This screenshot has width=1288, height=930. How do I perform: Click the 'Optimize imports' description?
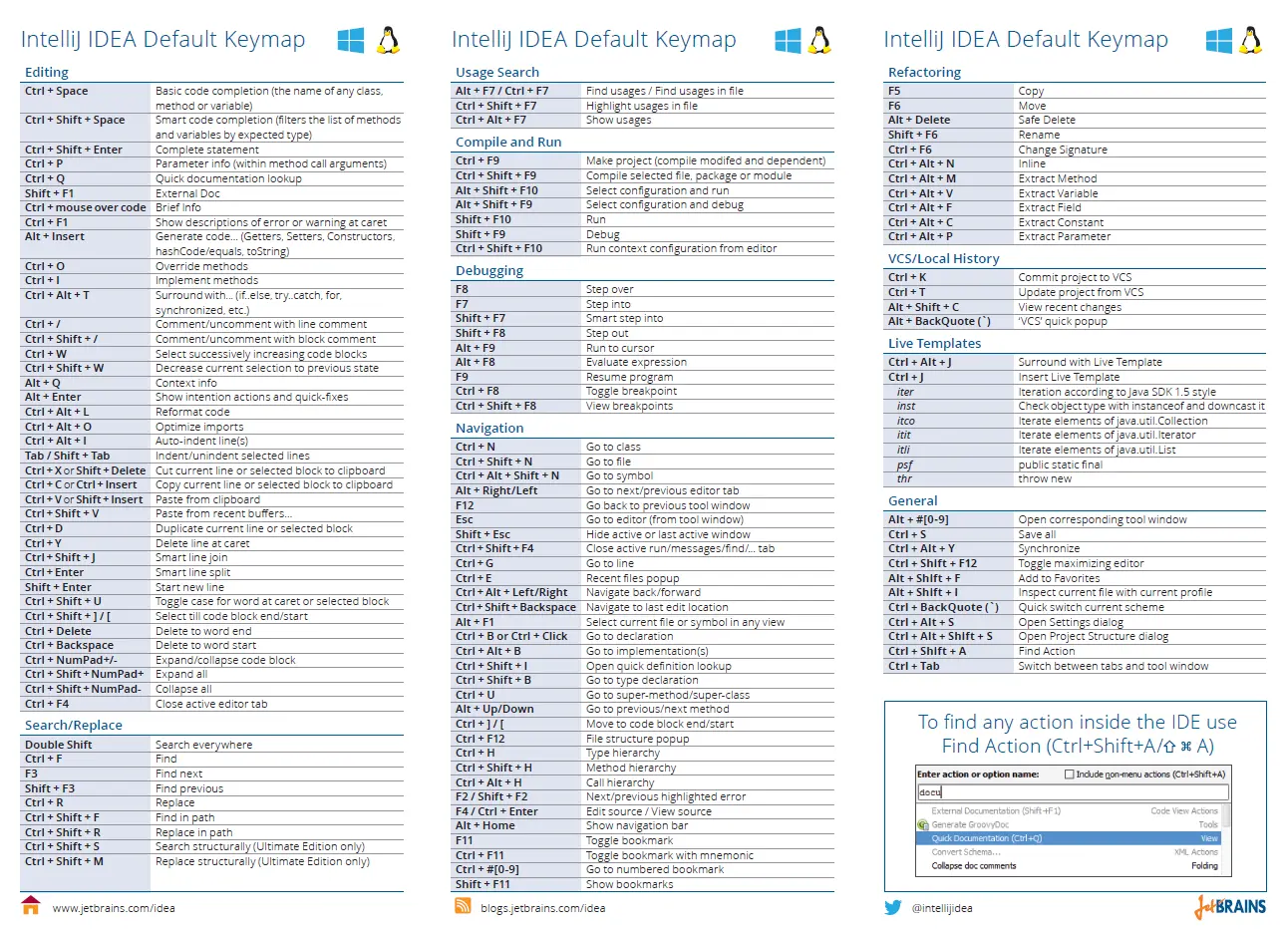[199, 428]
